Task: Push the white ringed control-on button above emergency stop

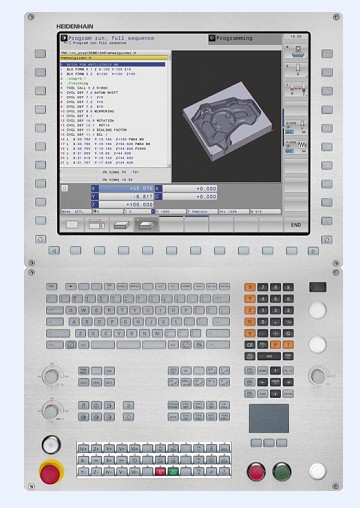Action: click(51, 445)
